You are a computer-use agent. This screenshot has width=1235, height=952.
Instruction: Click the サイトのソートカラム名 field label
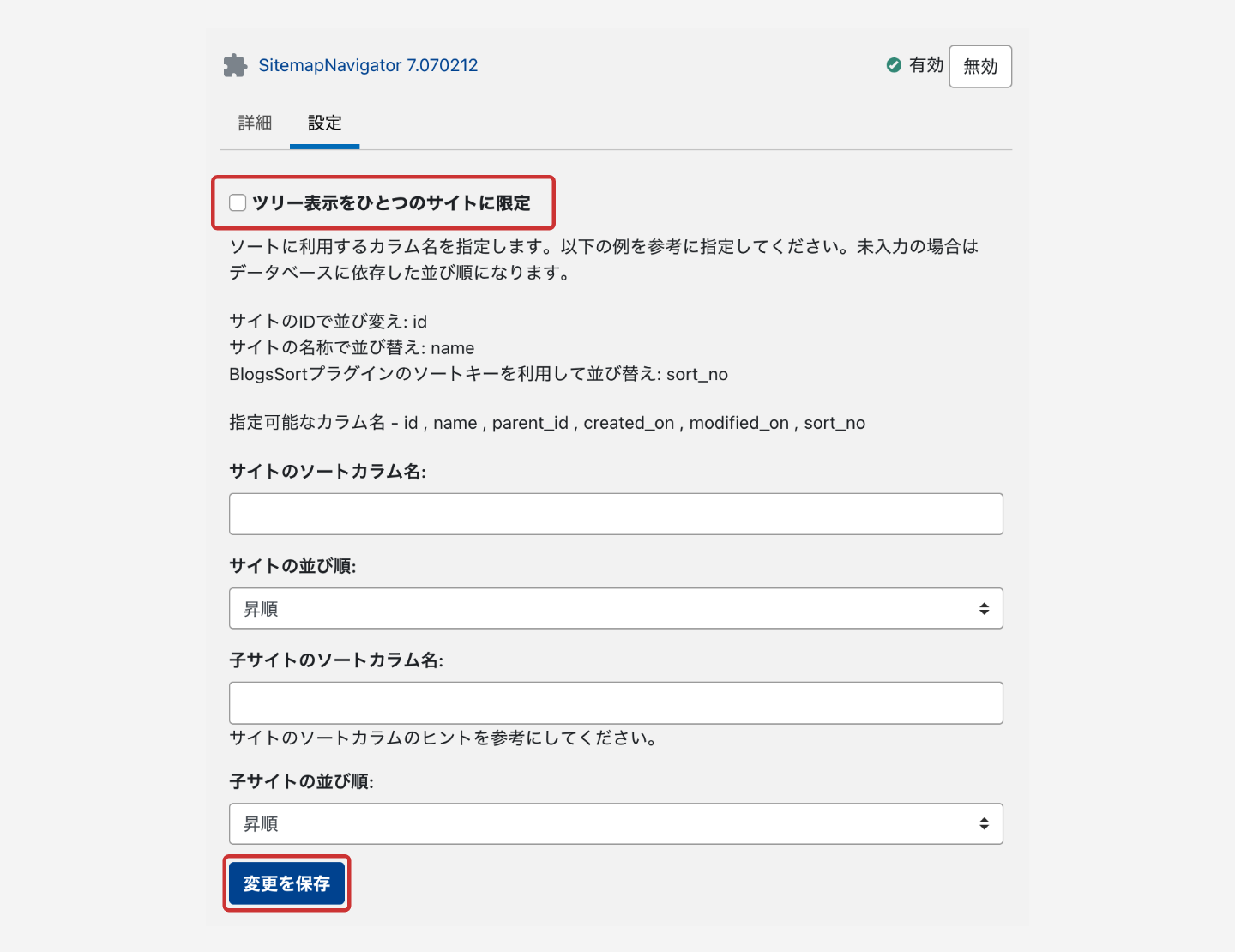tap(328, 472)
